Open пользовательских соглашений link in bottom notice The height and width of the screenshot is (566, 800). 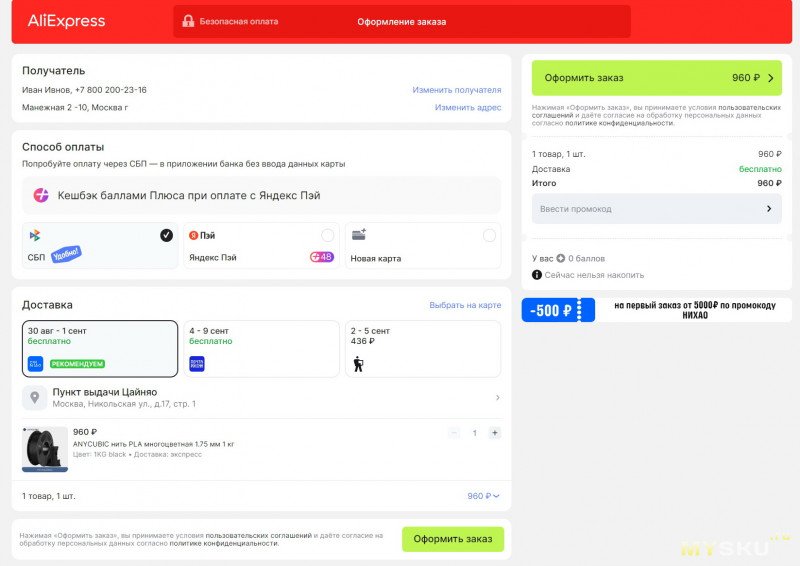click(x=259, y=535)
